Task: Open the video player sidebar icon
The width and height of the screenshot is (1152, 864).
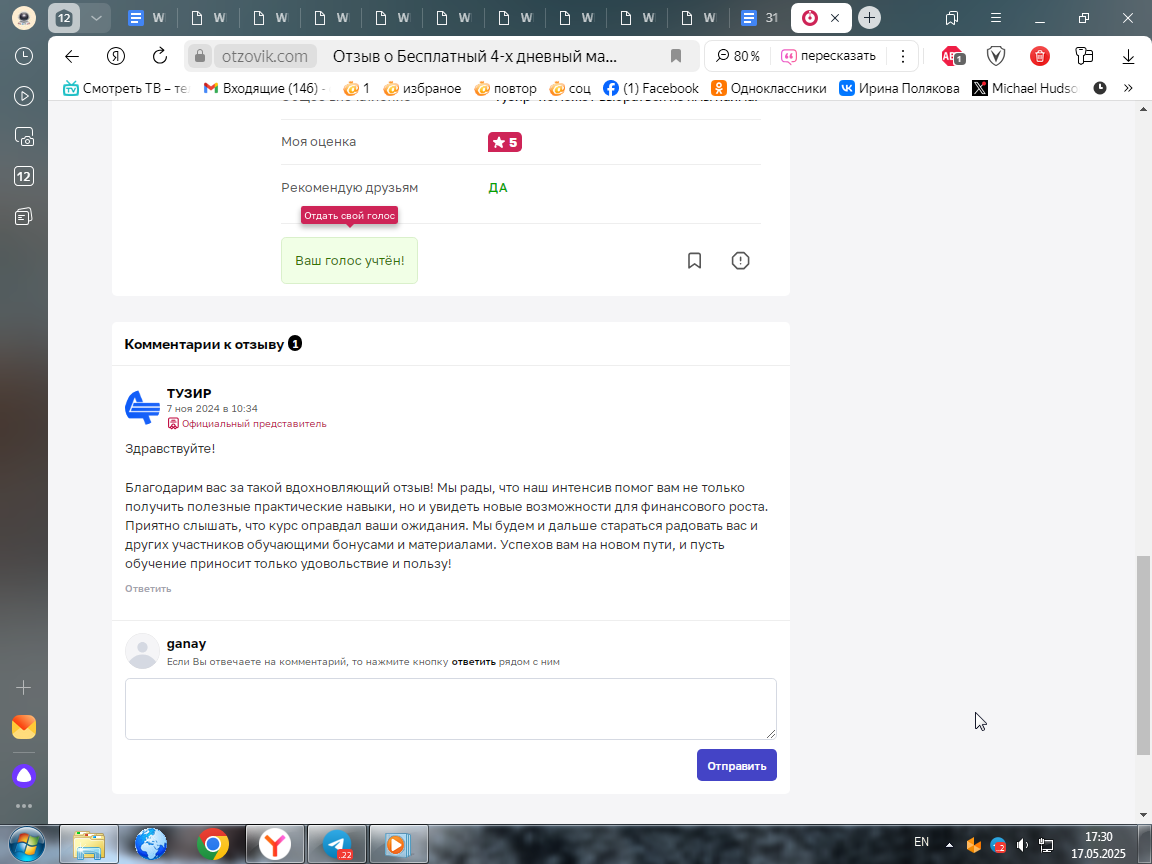Action: coord(24,96)
